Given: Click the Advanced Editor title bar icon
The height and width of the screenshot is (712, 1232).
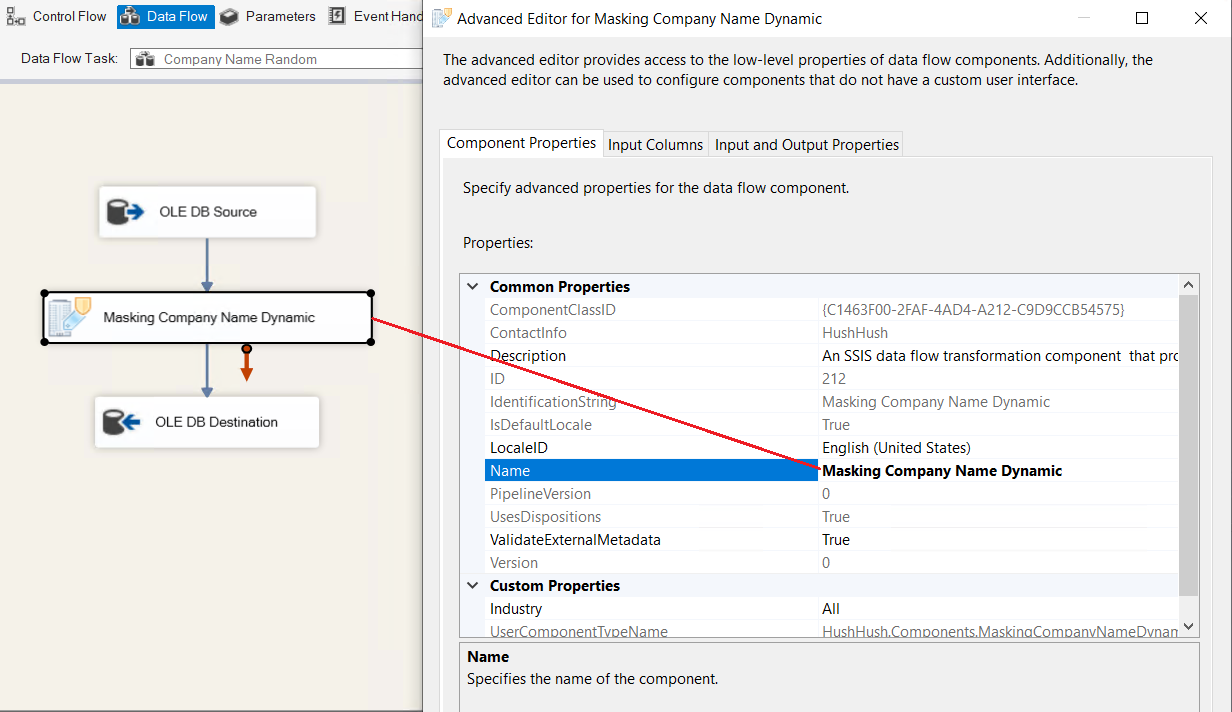Looking at the screenshot, I should tap(441, 18).
